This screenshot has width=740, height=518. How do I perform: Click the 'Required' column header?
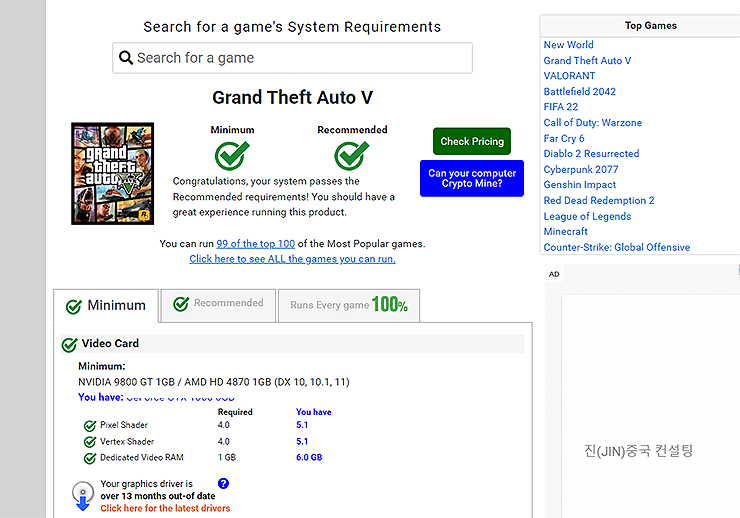click(235, 412)
